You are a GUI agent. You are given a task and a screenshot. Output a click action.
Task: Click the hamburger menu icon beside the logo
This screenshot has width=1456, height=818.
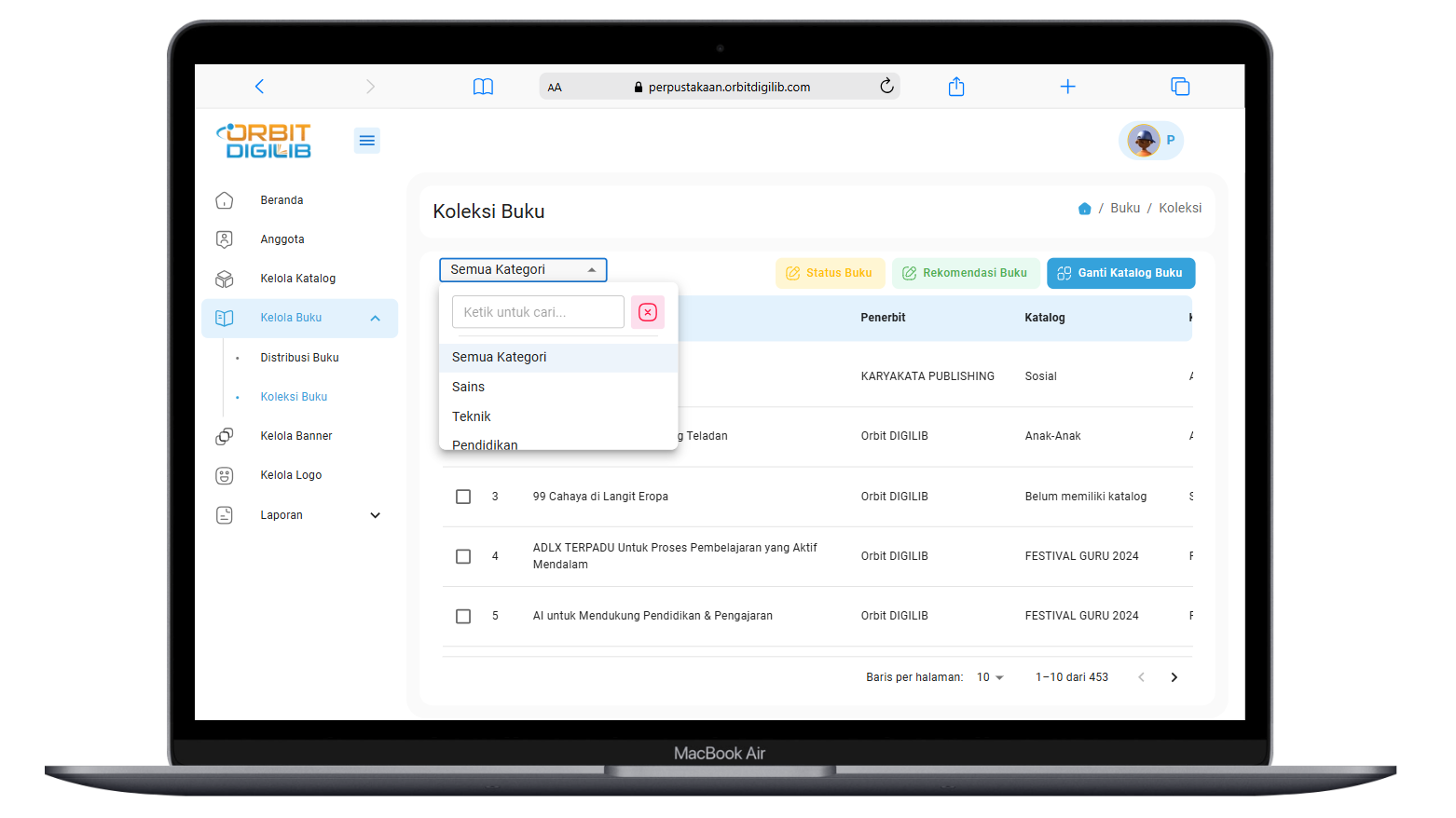(366, 141)
